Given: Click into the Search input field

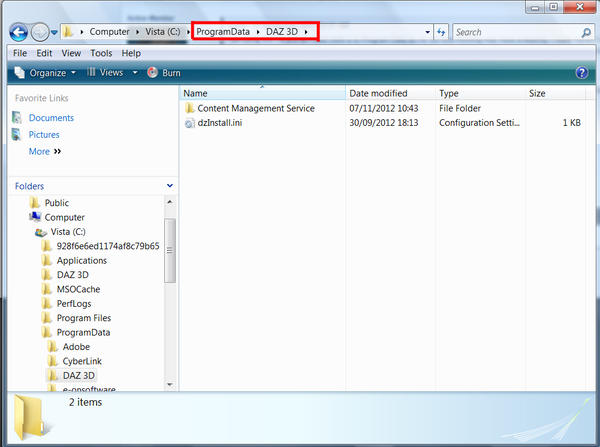Looking at the screenshot, I should [517, 33].
